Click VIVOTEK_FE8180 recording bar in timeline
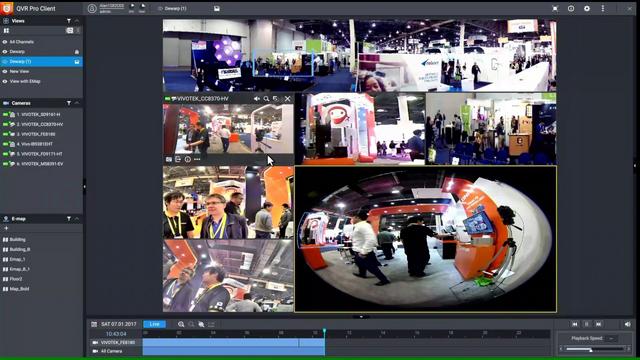Image resolution: width=640 pixels, height=360 pixels. [x=233, y=342]
